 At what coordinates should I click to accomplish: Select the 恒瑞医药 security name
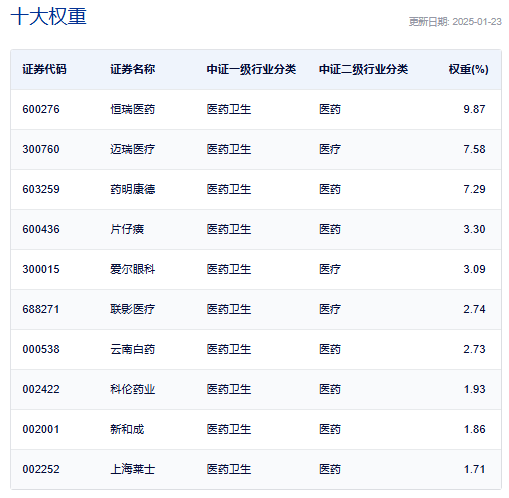click(x=133, y=109)
